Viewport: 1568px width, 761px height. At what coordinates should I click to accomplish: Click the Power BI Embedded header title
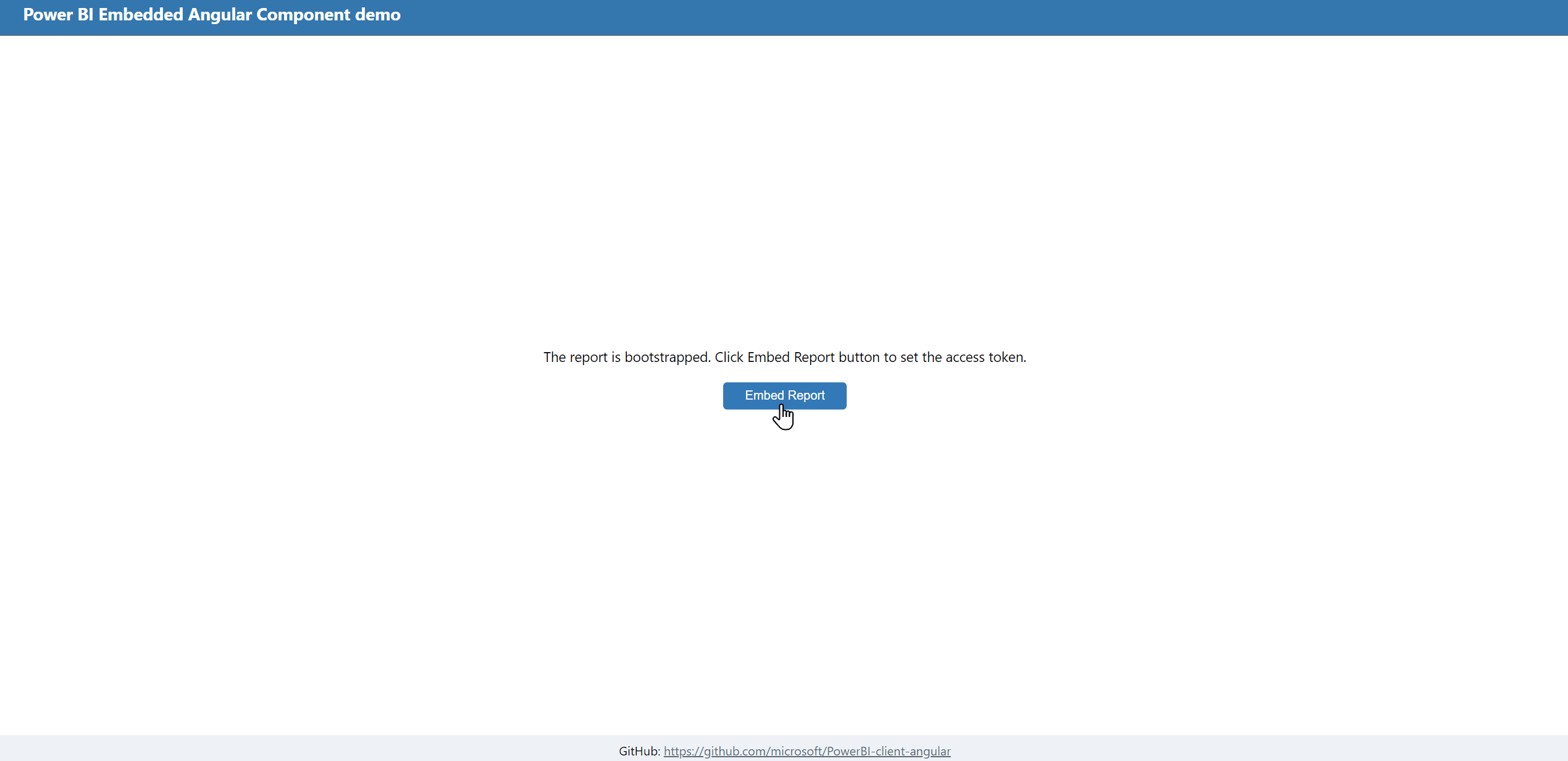click(211, 15)
